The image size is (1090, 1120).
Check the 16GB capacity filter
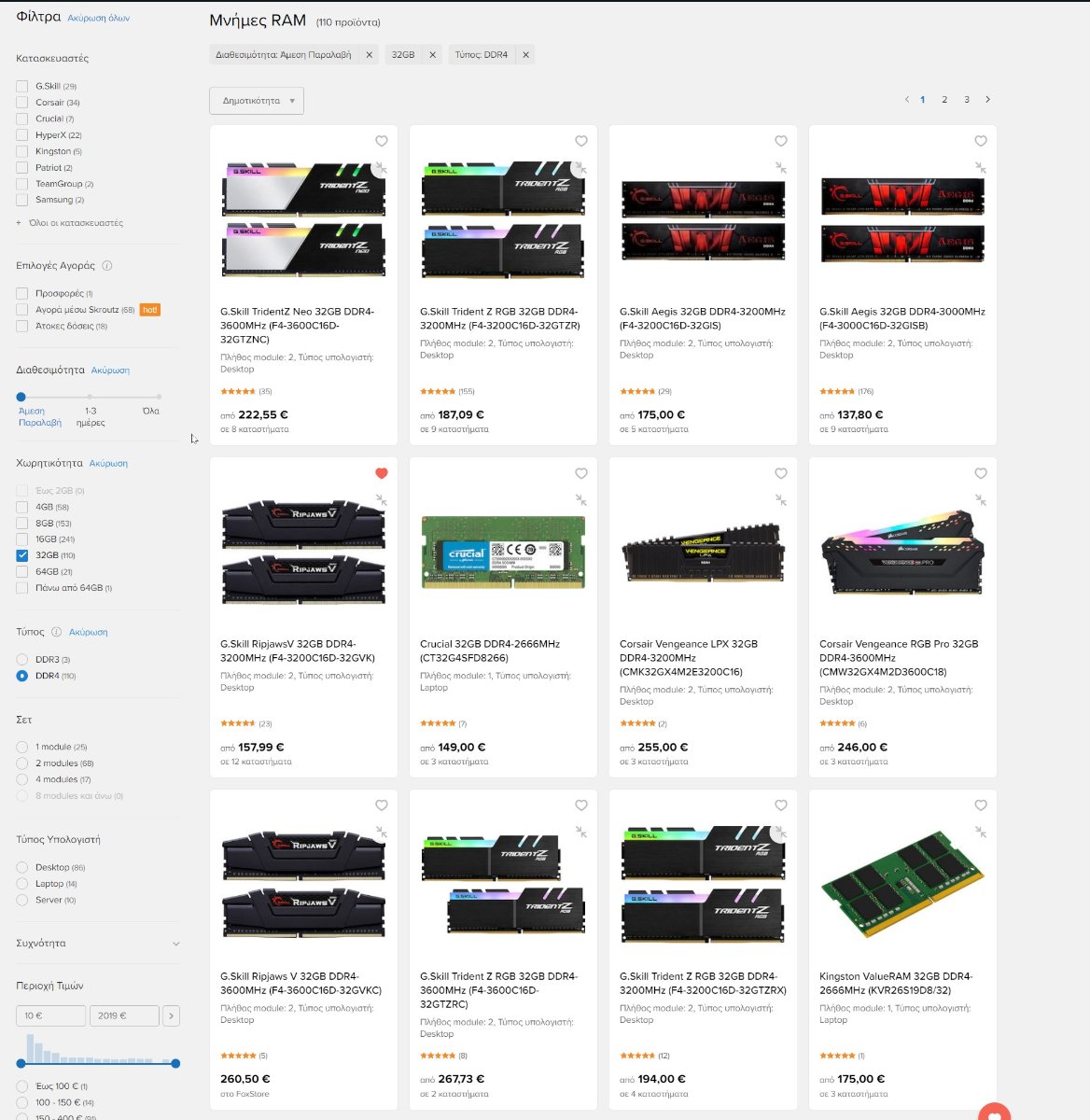(x=21, y=539)
